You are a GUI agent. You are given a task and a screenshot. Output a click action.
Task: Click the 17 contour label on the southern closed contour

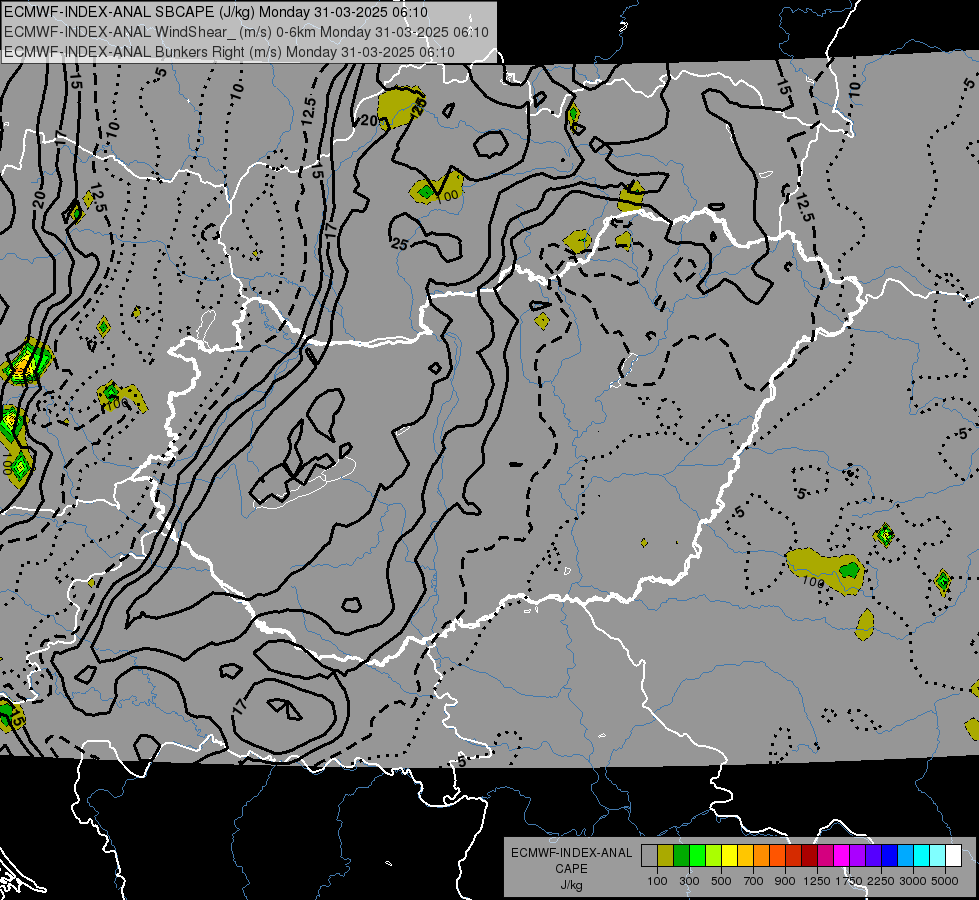coord(240,706)
